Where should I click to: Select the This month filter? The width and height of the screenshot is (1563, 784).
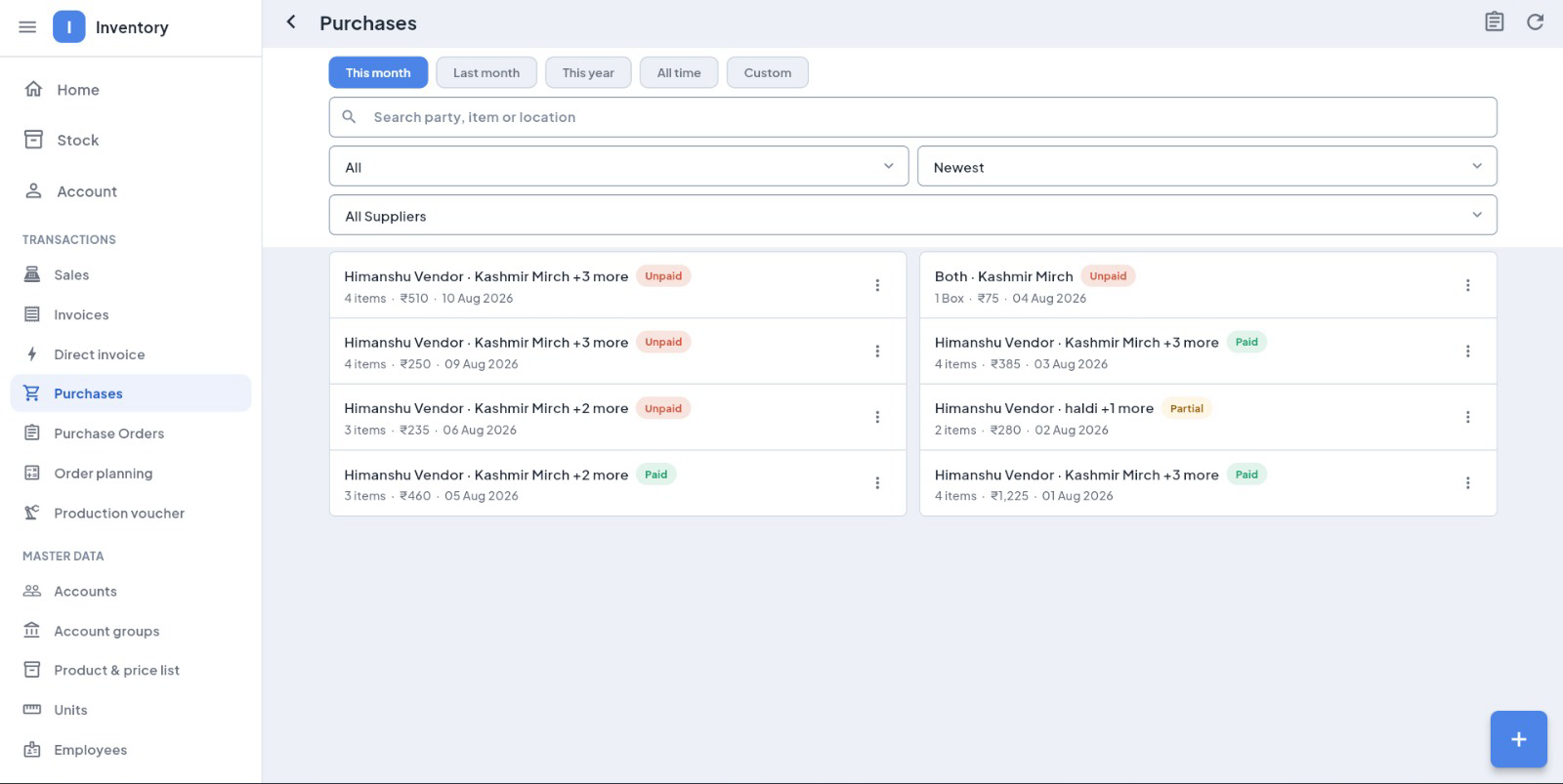[378, 72]
